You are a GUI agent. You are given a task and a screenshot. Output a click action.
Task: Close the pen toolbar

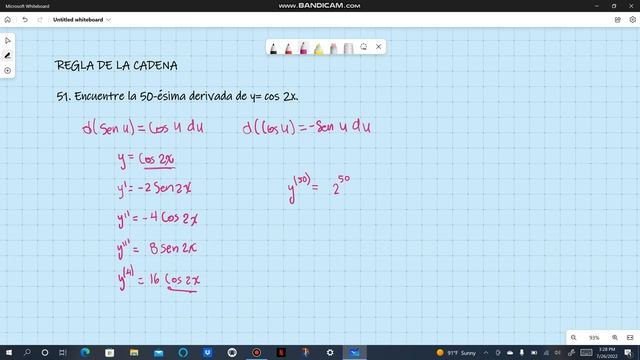tap(378, 47)
